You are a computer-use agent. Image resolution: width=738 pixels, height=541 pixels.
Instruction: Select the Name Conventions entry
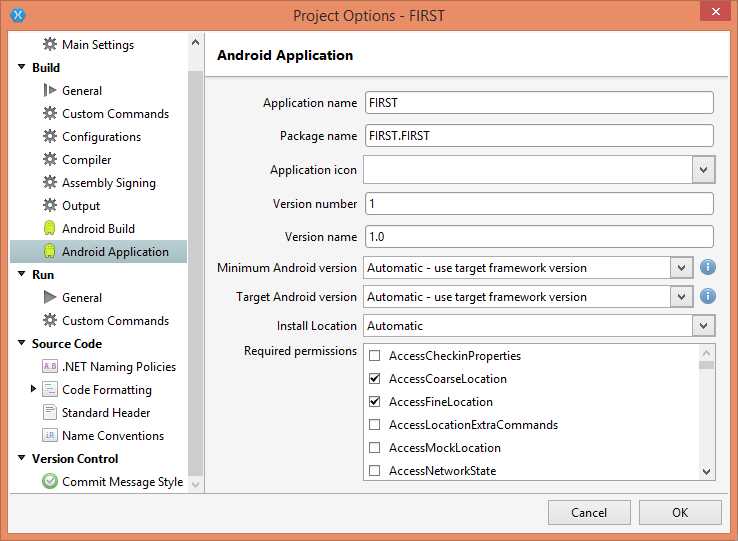(x=113, y=436)
